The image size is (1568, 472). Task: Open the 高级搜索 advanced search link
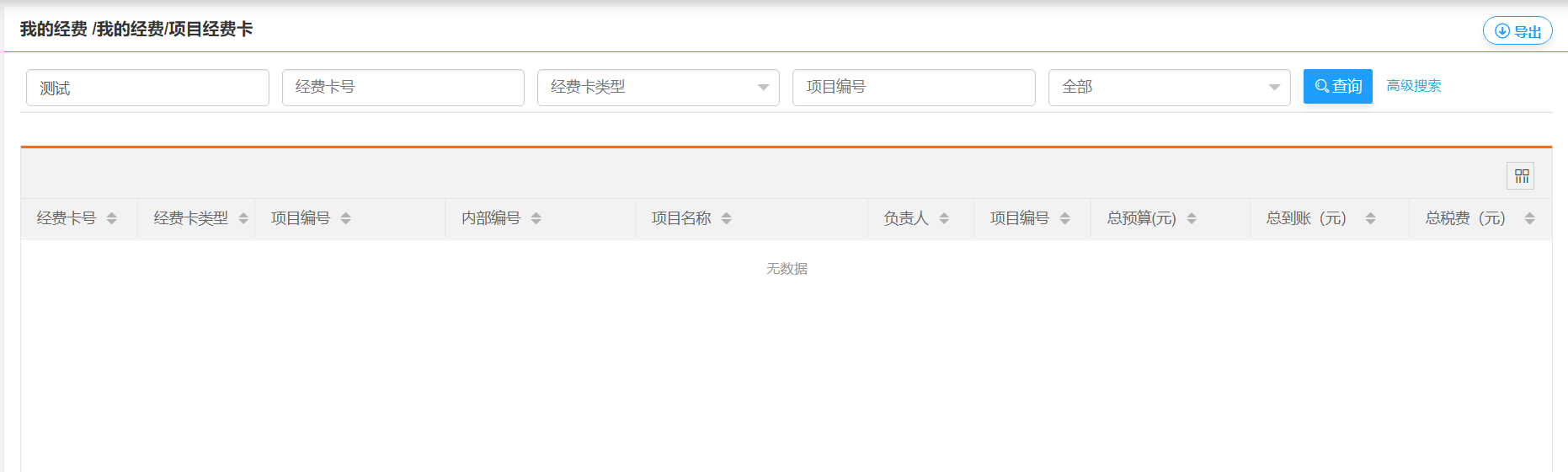pos(1413,86)
